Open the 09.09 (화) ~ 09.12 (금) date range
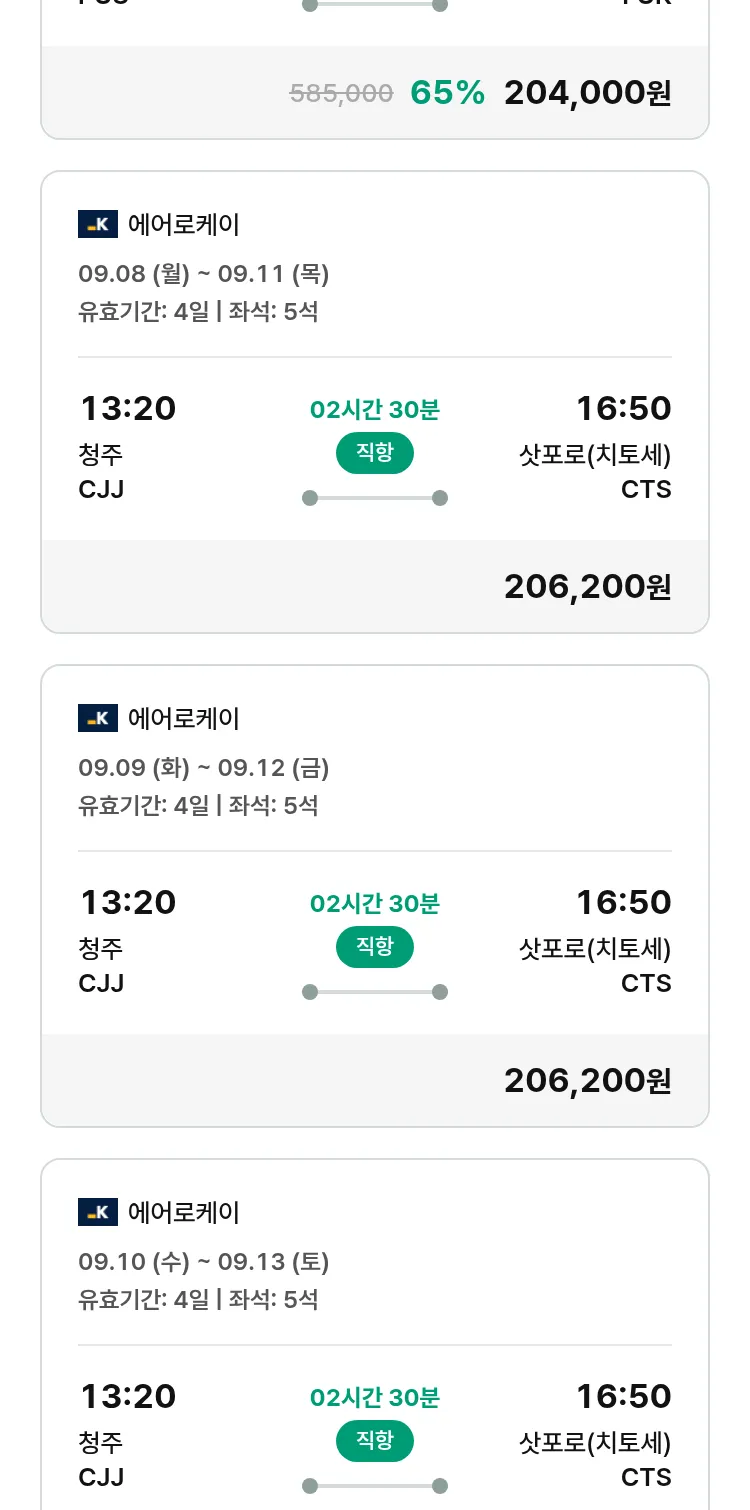The image size is (750, 1510). coord(204,768)
